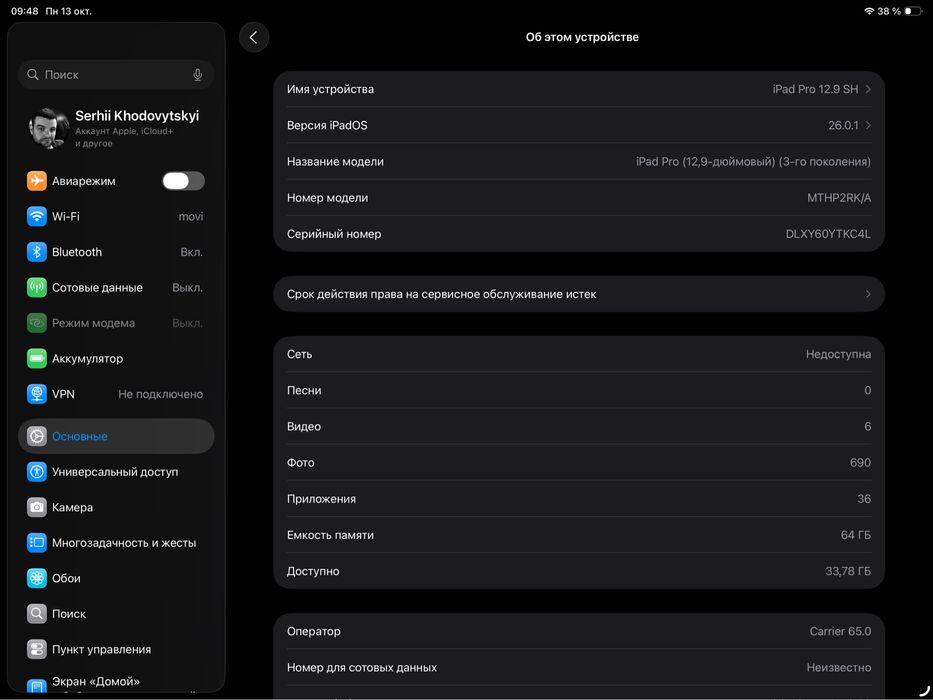Tap the Аккумулятор battery icon
The width and height of the screenshot is (933, 700).
[x=37, y=359]
